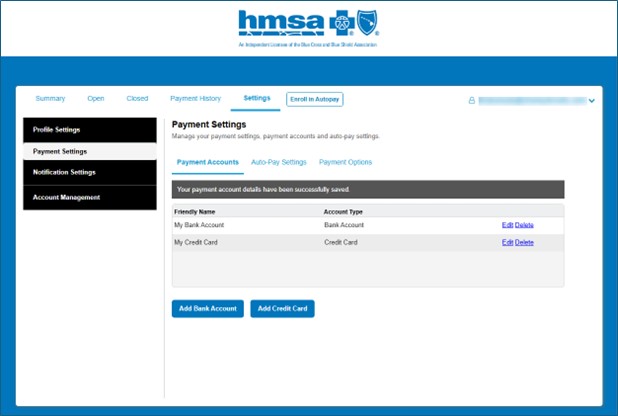Edit the My Credit Card entry
618x416 pixels.
coord(507,243)
